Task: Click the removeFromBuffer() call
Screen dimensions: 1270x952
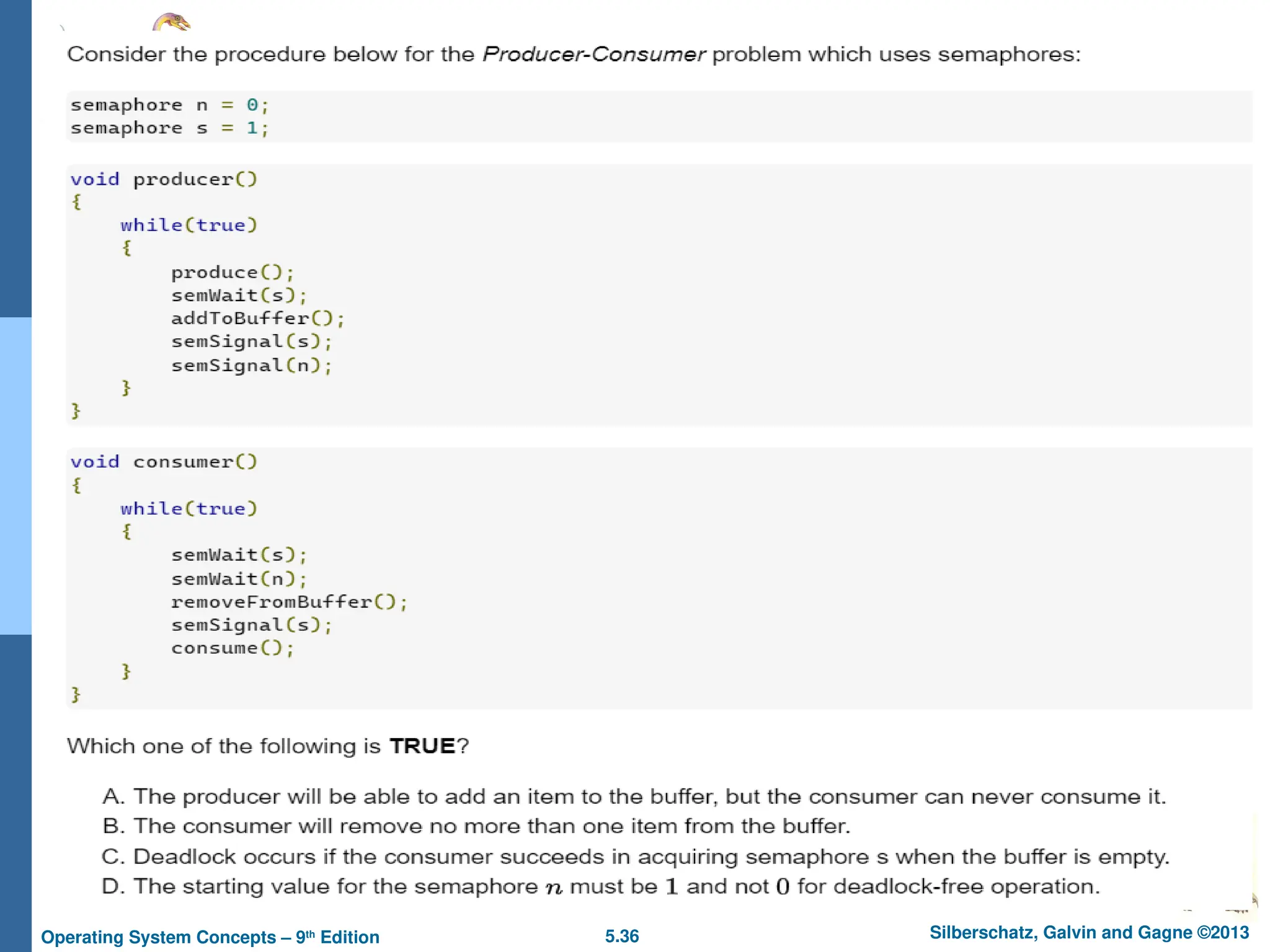Action: tap(289, 602)
